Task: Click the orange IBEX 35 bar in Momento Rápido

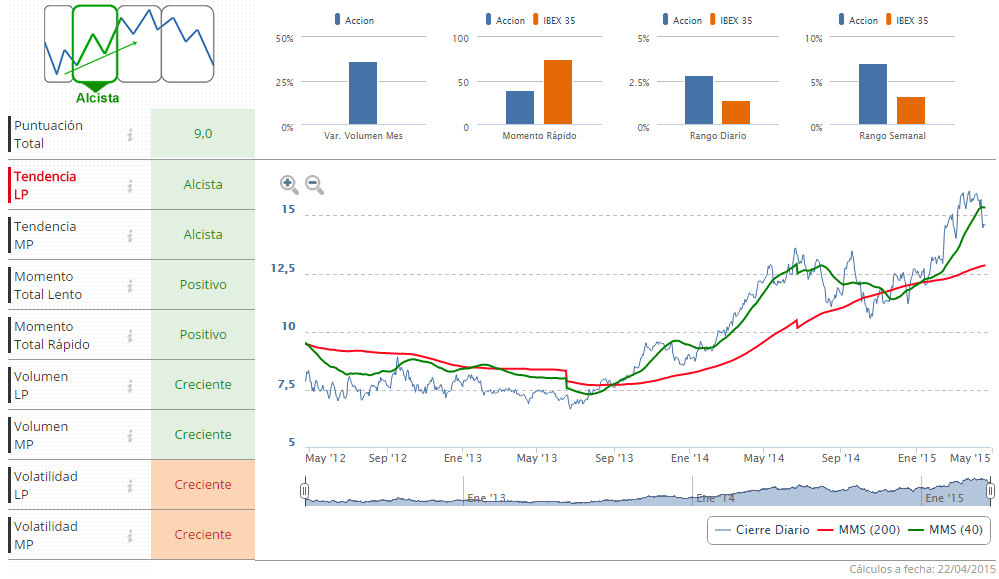Action: click(558, 93)
